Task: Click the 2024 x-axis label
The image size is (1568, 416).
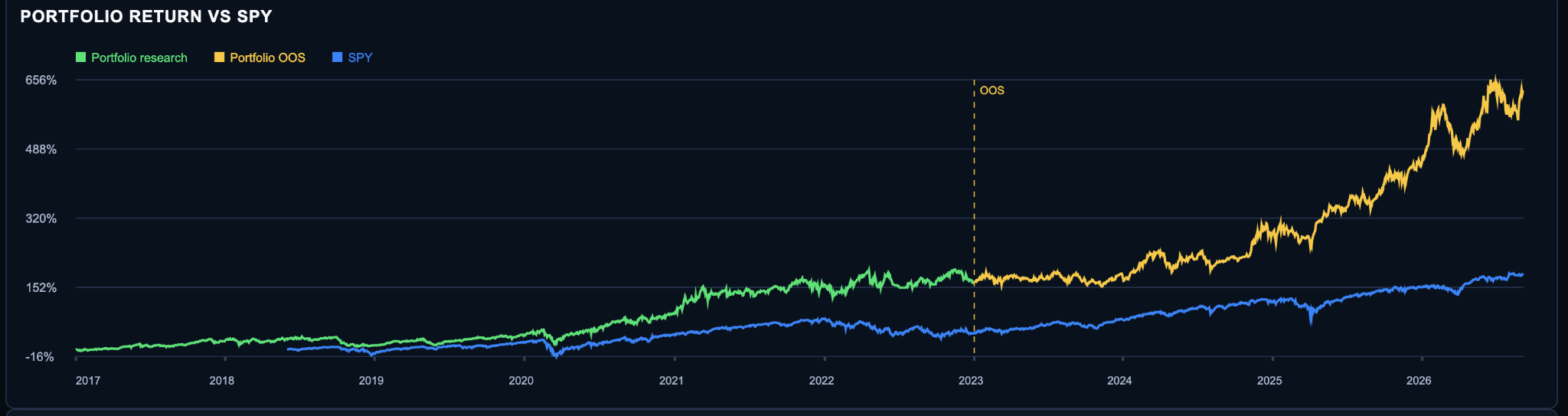Action: 1119,381
